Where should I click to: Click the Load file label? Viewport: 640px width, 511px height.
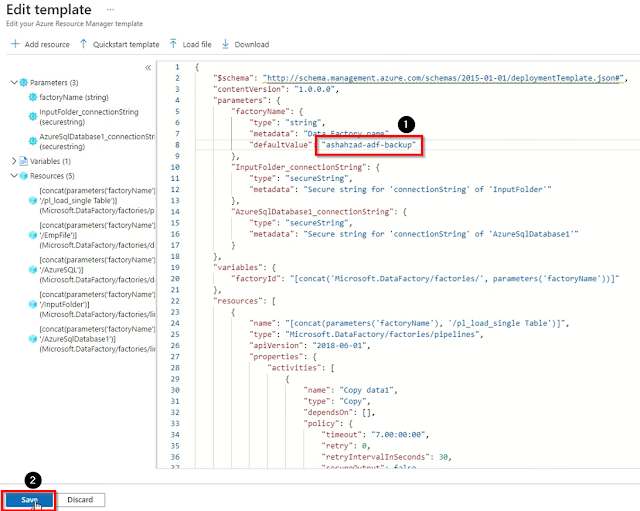pos(197,44)
